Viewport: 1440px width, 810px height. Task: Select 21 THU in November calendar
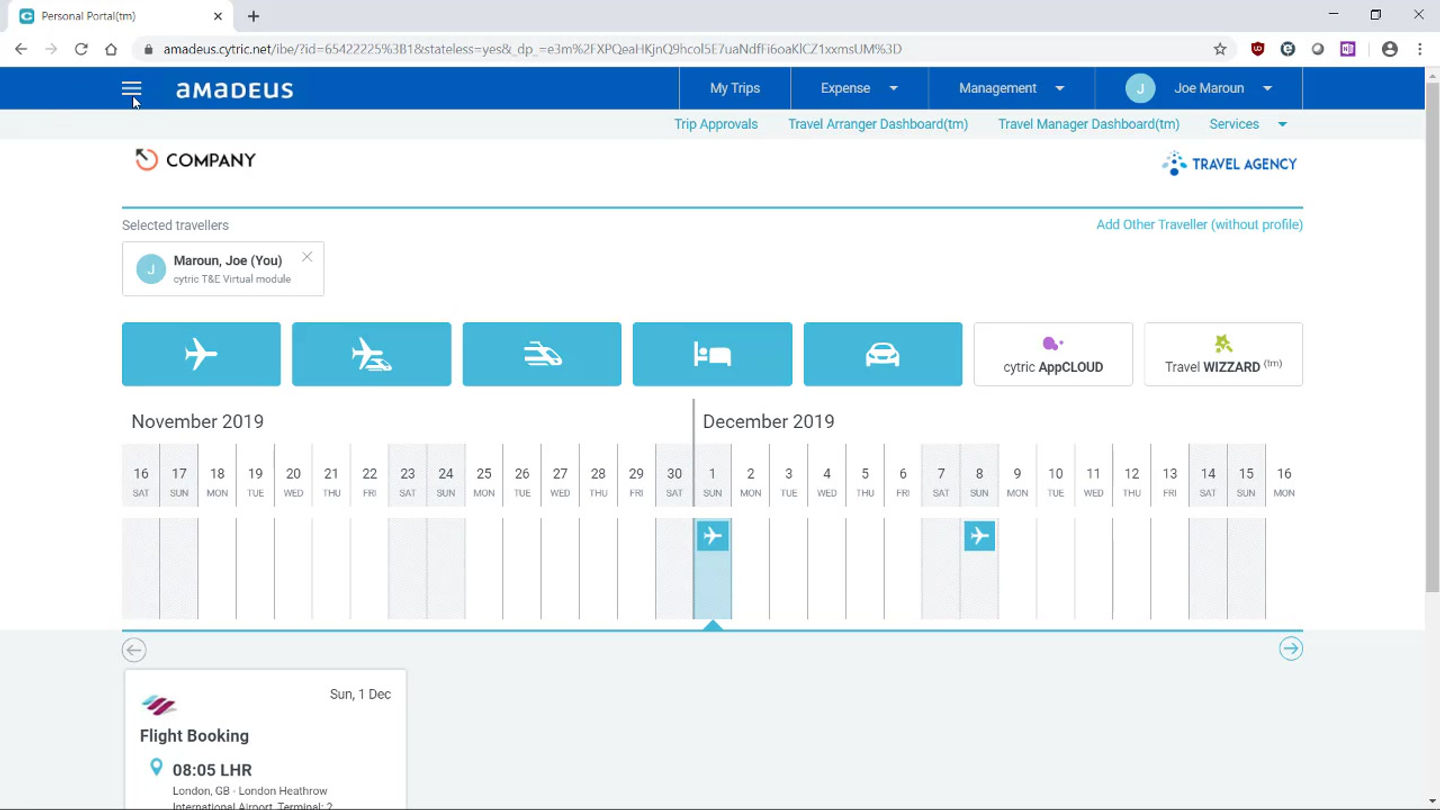pos(331,481)
